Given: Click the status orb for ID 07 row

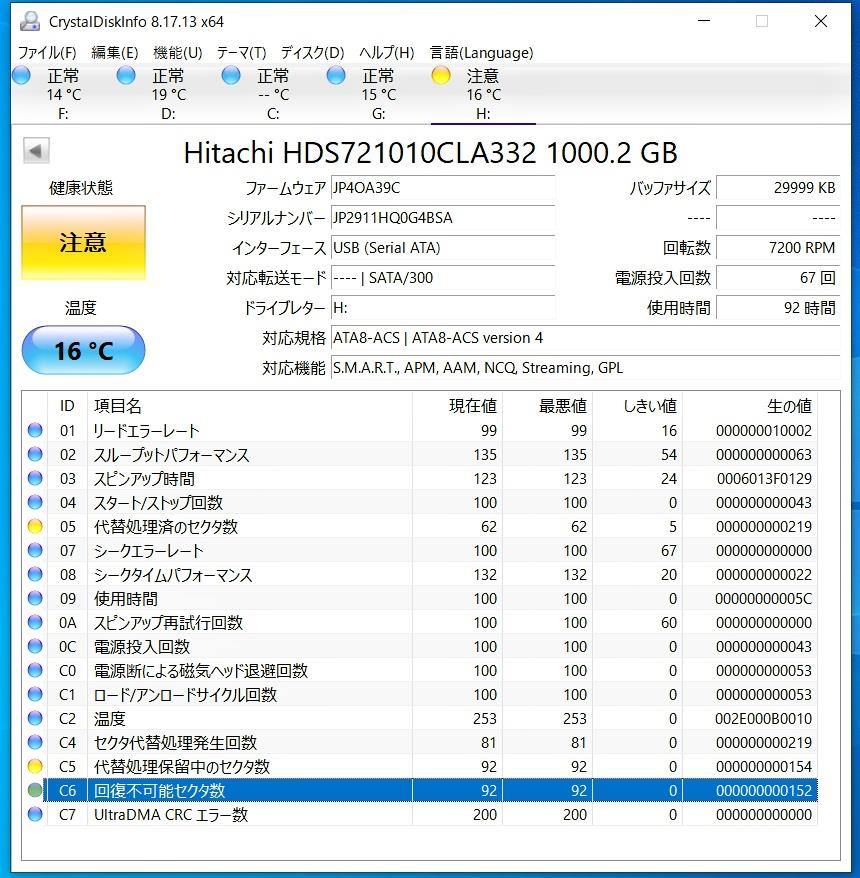Looking at the screenshot, I should (x=35, y=550).
